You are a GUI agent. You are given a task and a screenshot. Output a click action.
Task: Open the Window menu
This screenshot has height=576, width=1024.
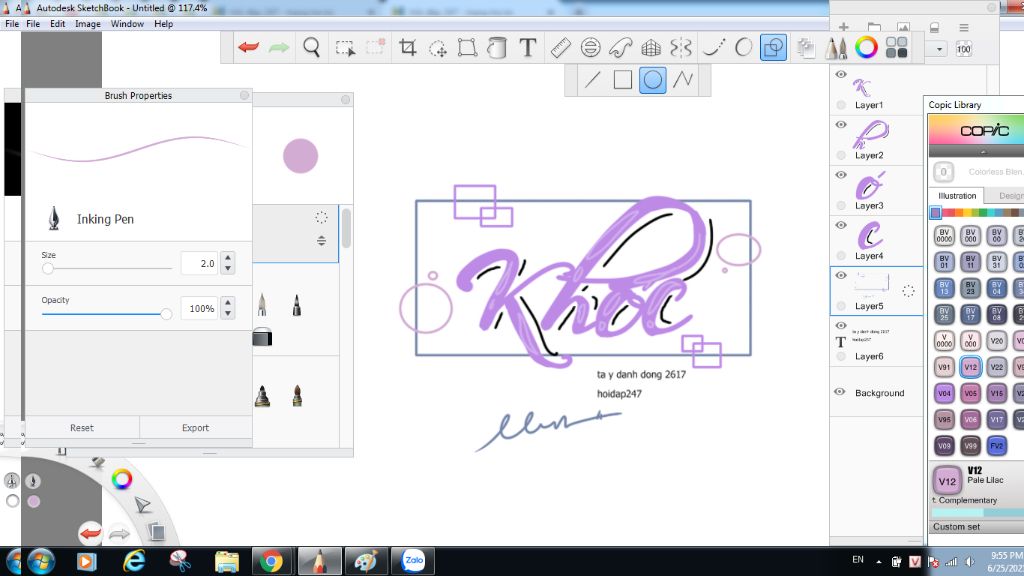point(127,24)
